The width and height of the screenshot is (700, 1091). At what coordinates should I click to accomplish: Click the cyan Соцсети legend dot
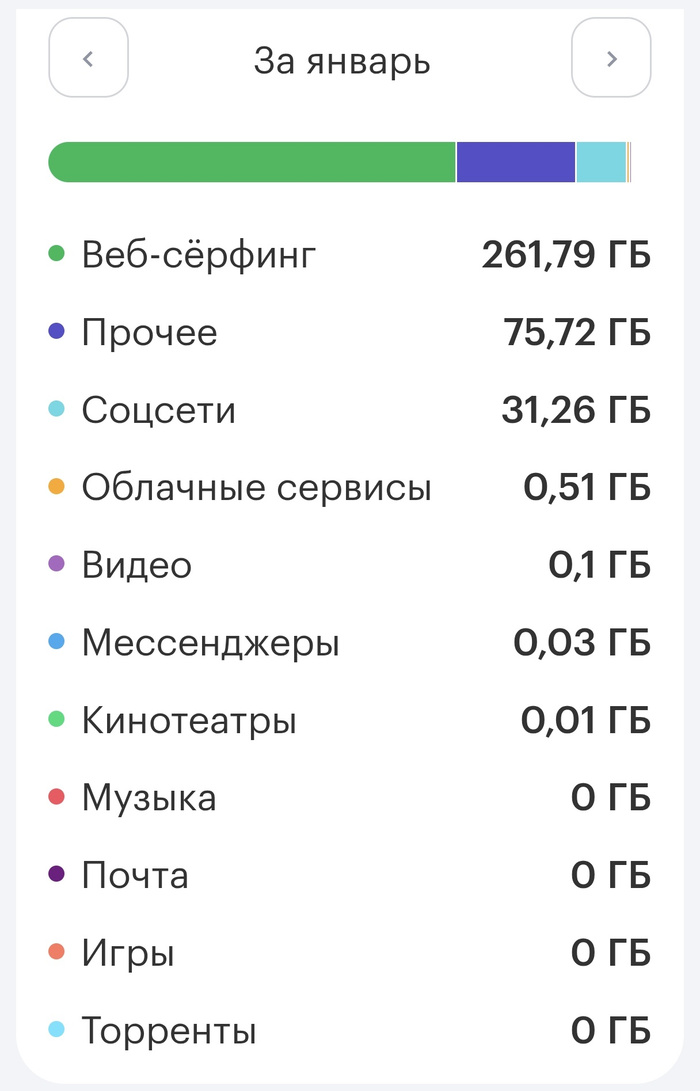coord(57,409)
